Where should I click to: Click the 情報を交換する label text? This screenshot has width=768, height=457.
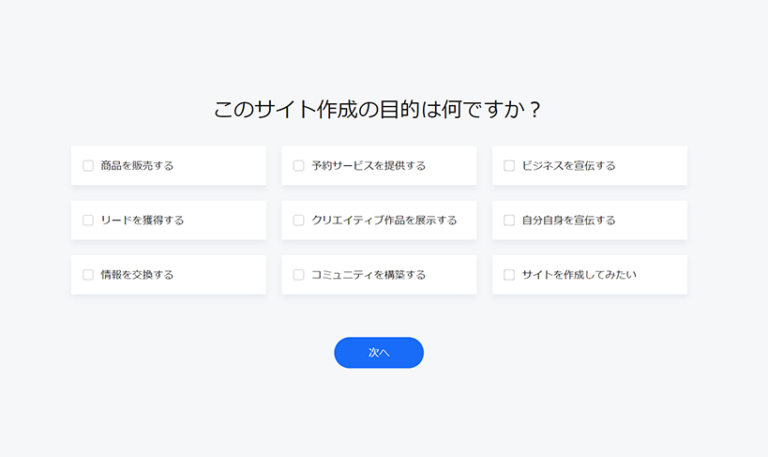(137, 274)
